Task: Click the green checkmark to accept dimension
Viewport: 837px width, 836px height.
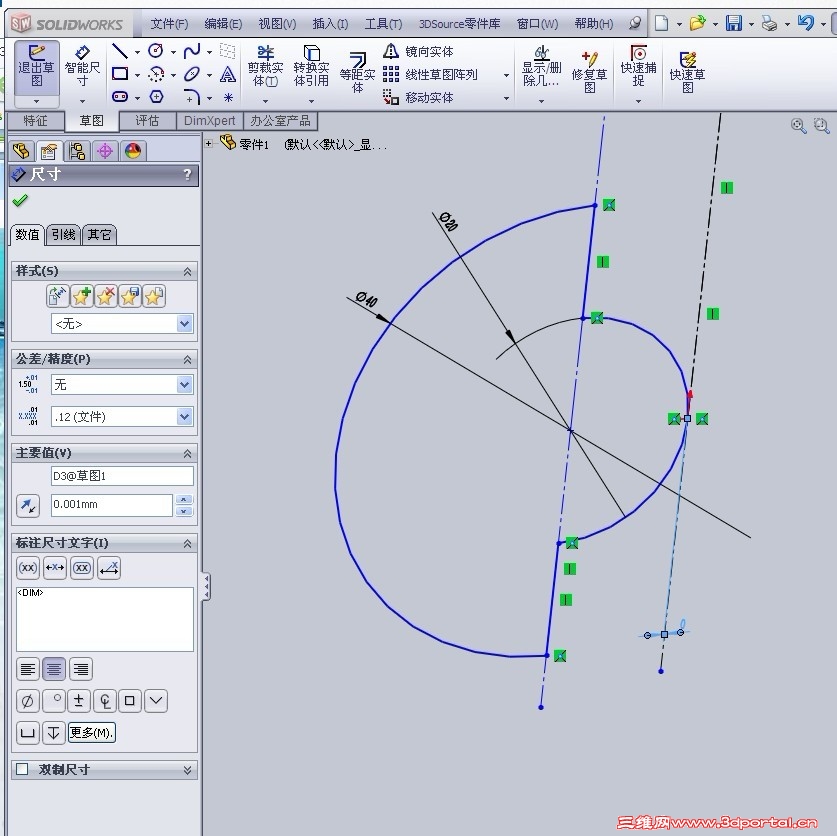Action: pos(20,201)
